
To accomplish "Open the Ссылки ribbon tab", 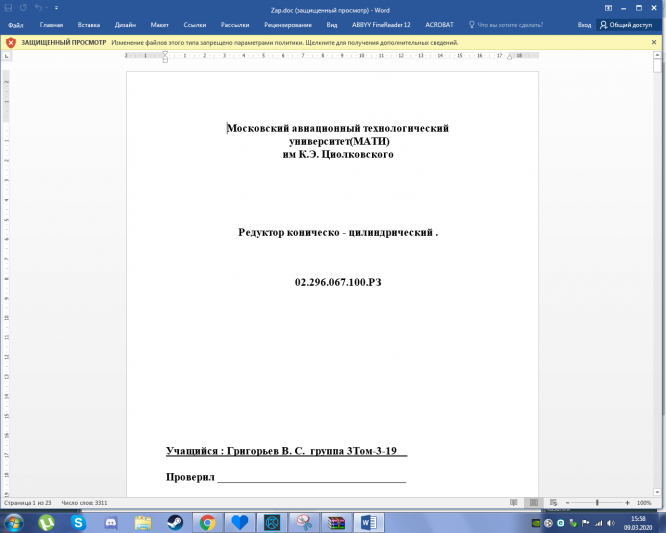I will pos(195,25).
